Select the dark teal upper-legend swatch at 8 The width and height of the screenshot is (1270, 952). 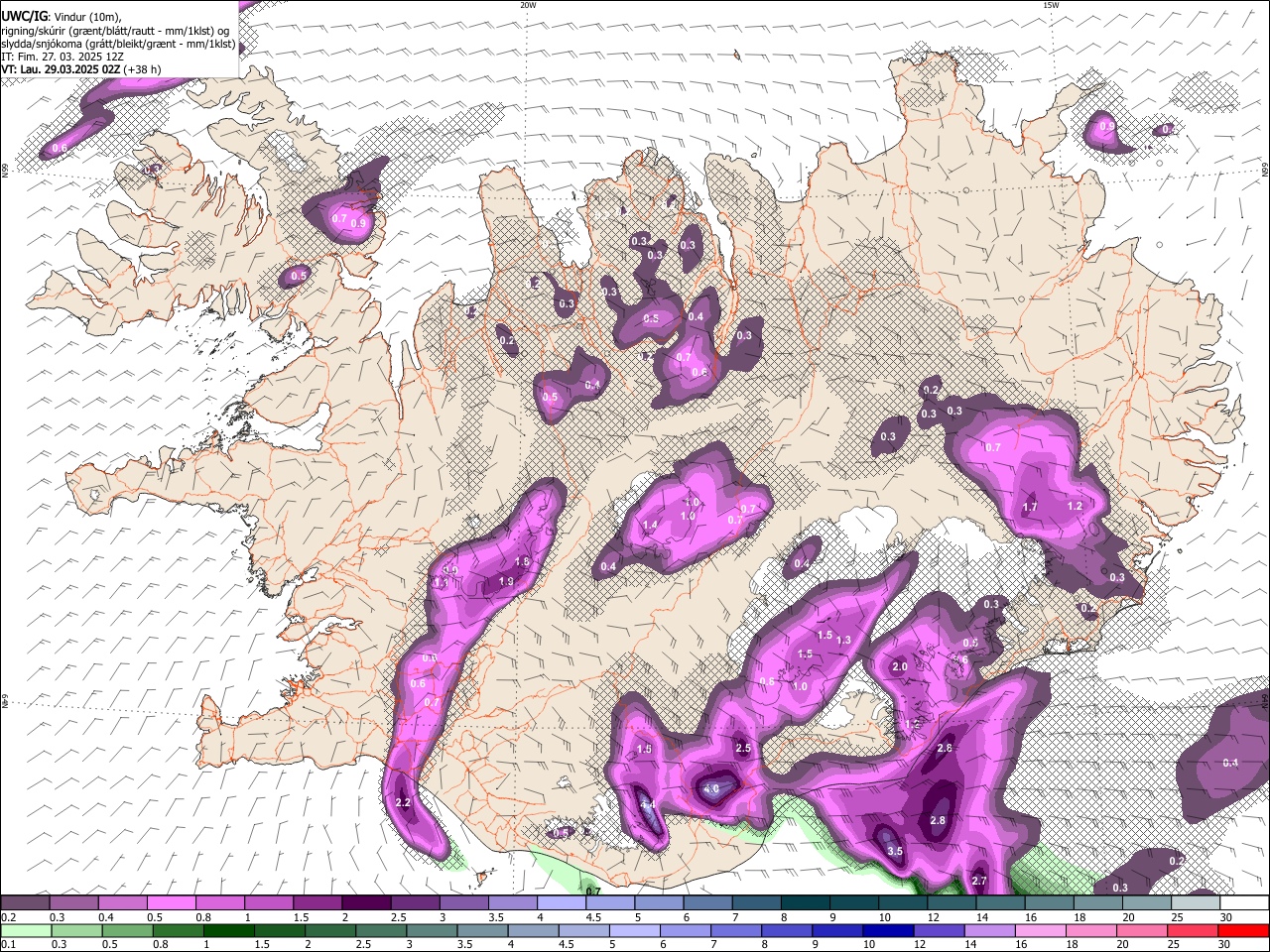coord(805,903)
